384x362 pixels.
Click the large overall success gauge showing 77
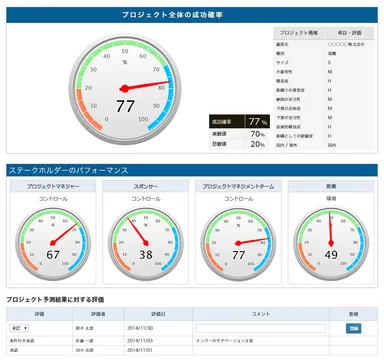pos(125,90)
